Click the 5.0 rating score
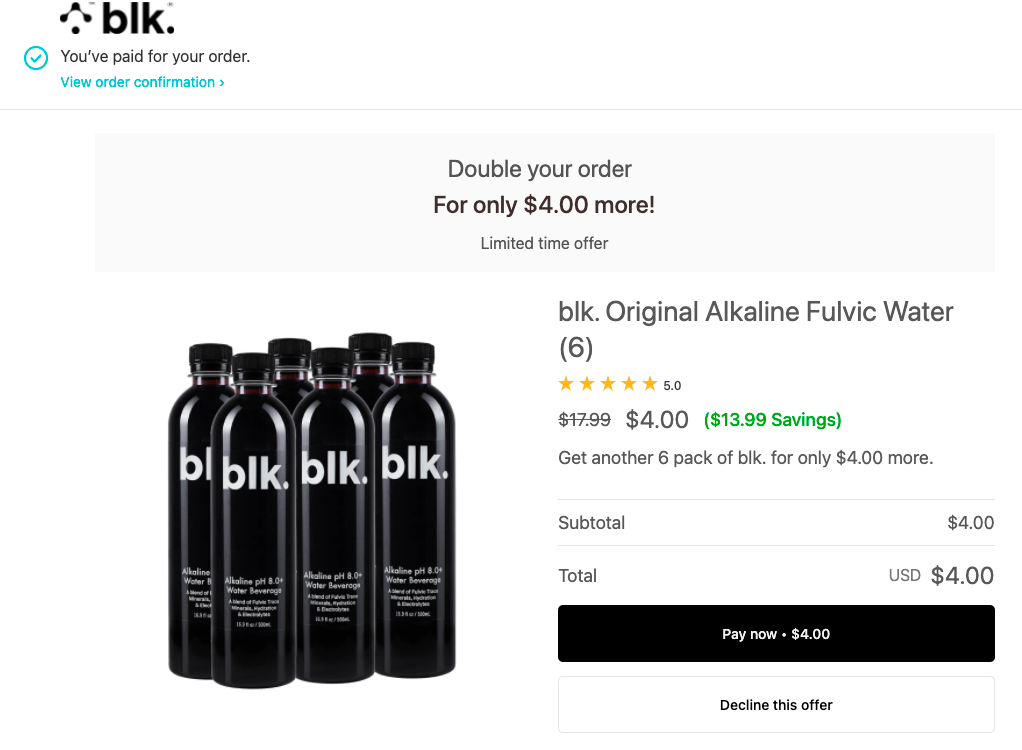The width and height of the screenshot is (1022, 750). click(672, 385)
